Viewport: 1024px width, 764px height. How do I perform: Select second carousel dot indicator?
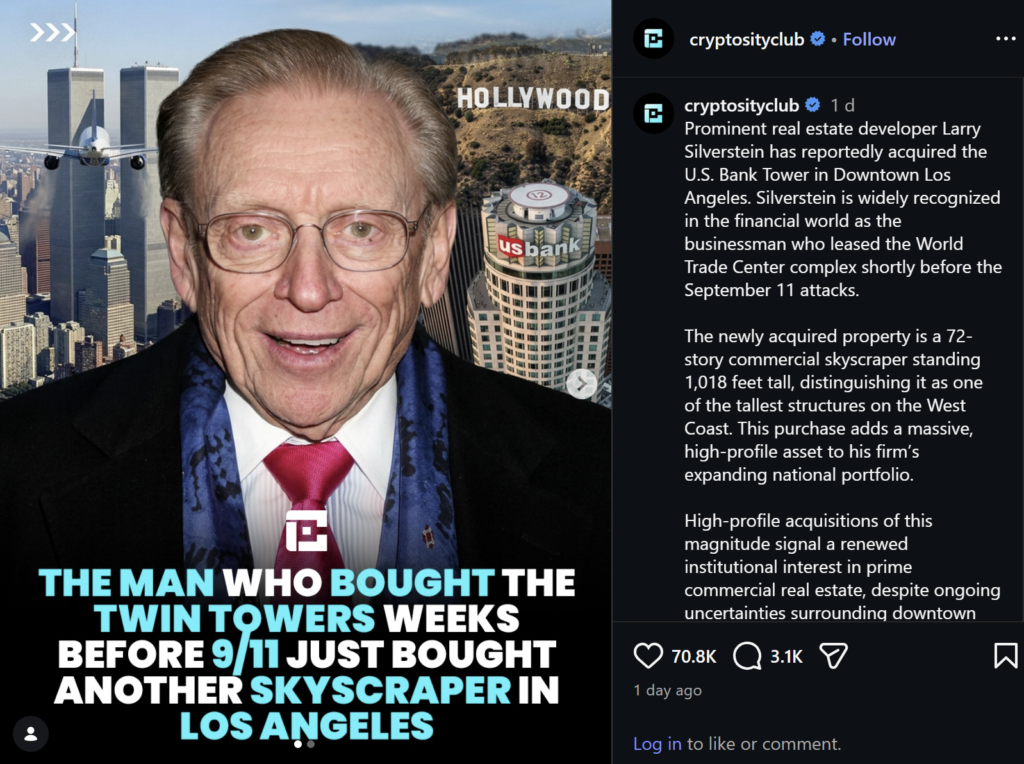(x=311, y=744)
